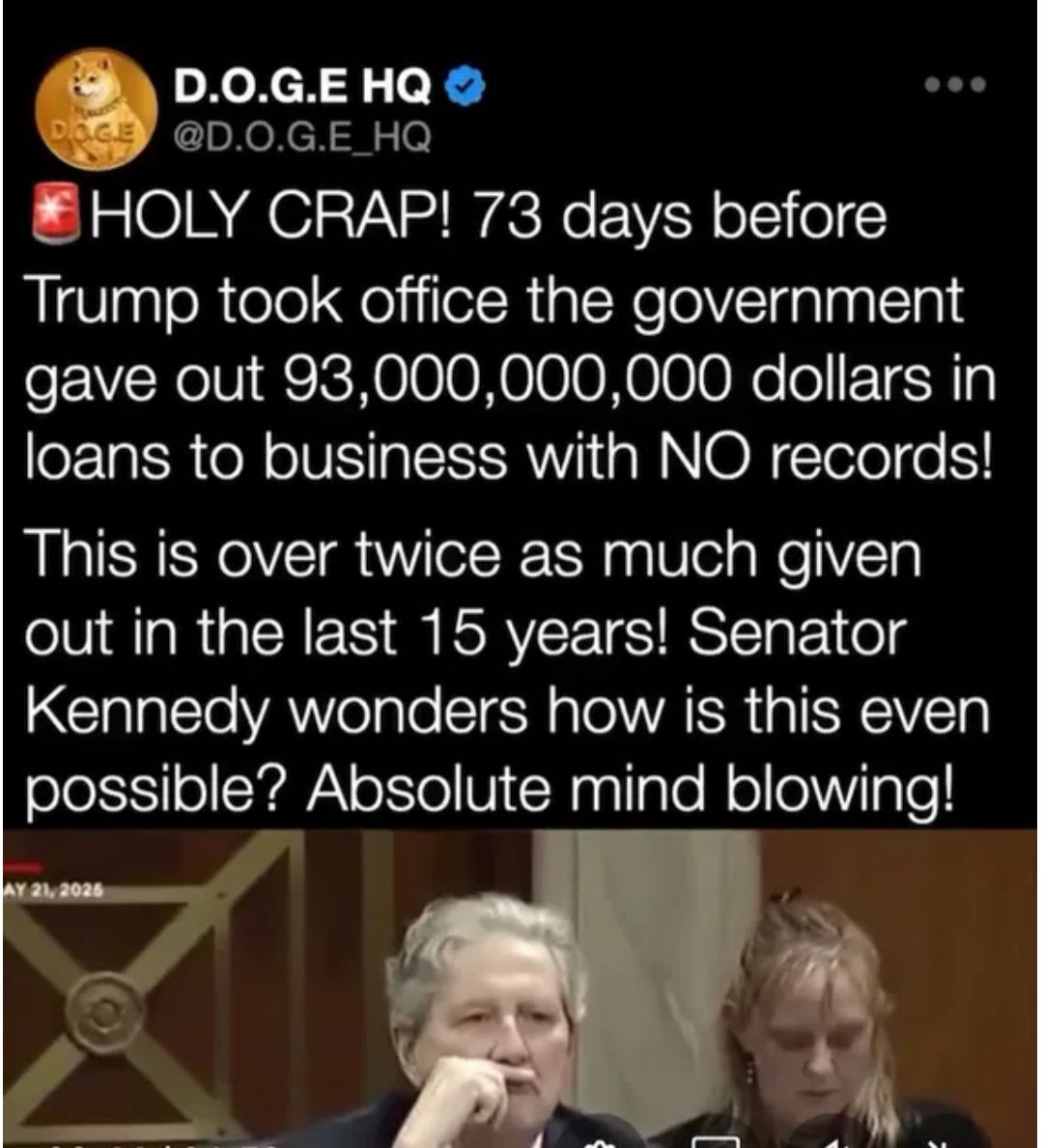Click the May 21, 2025 date overlay
This screenshot has width=1043, height=1148.
tap(54, 891)
